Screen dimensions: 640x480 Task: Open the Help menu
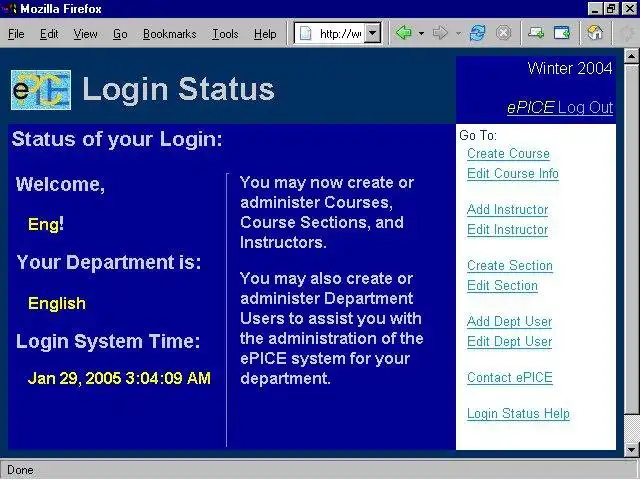(265, 34)
